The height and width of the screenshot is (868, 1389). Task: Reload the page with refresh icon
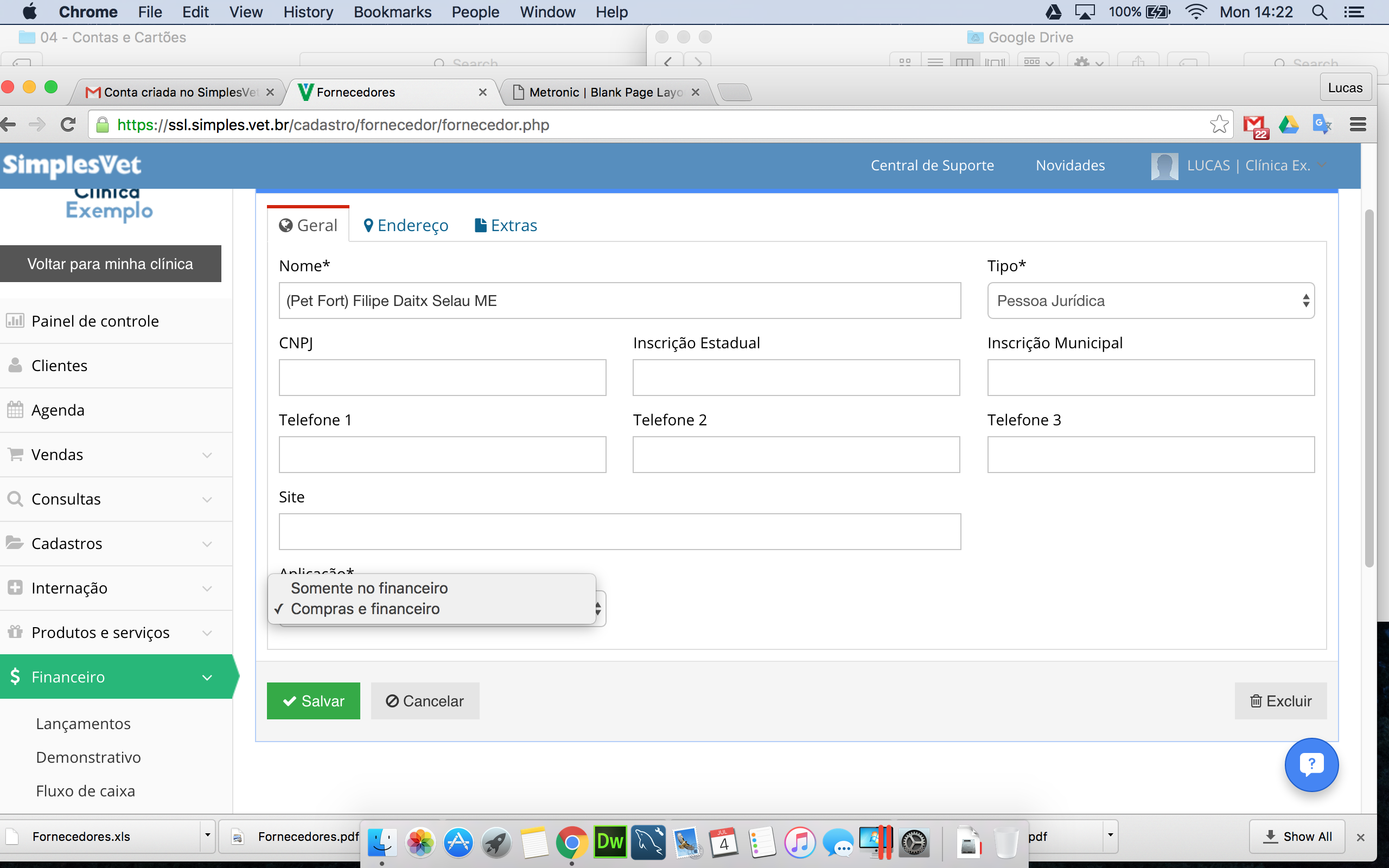click(x=68, y=125)
